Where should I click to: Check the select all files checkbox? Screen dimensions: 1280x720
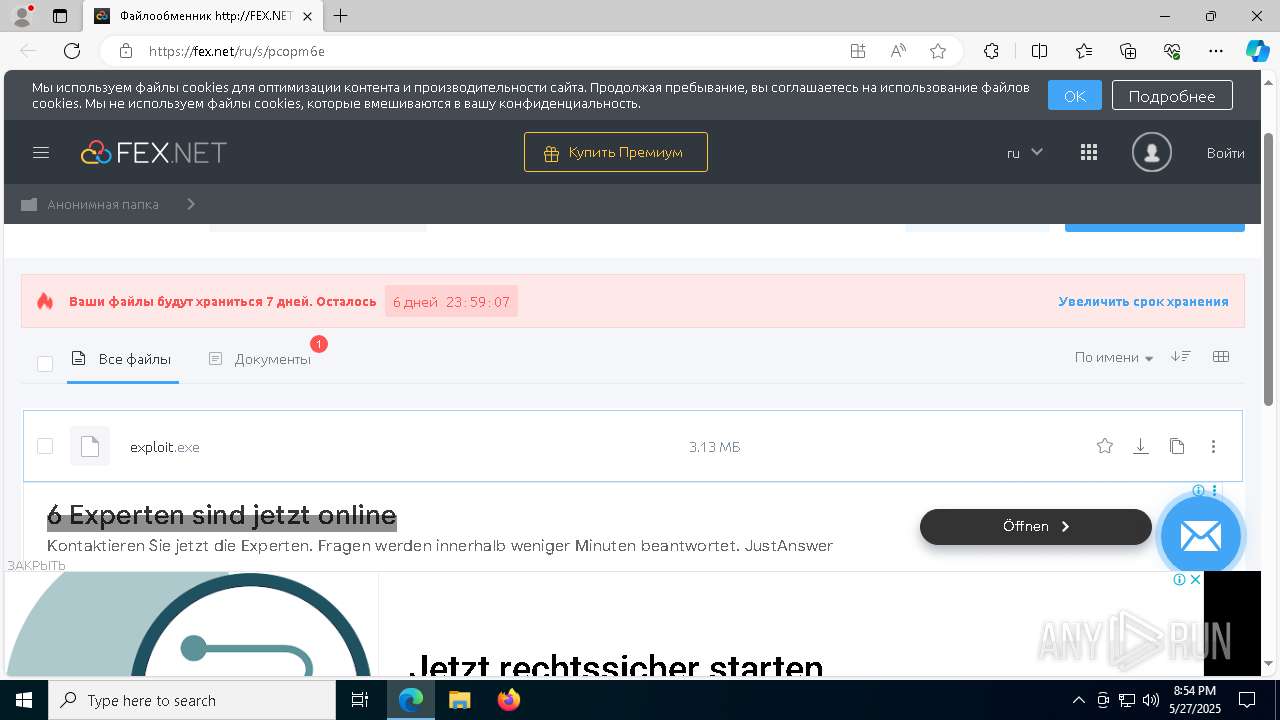tap(45, 363)
